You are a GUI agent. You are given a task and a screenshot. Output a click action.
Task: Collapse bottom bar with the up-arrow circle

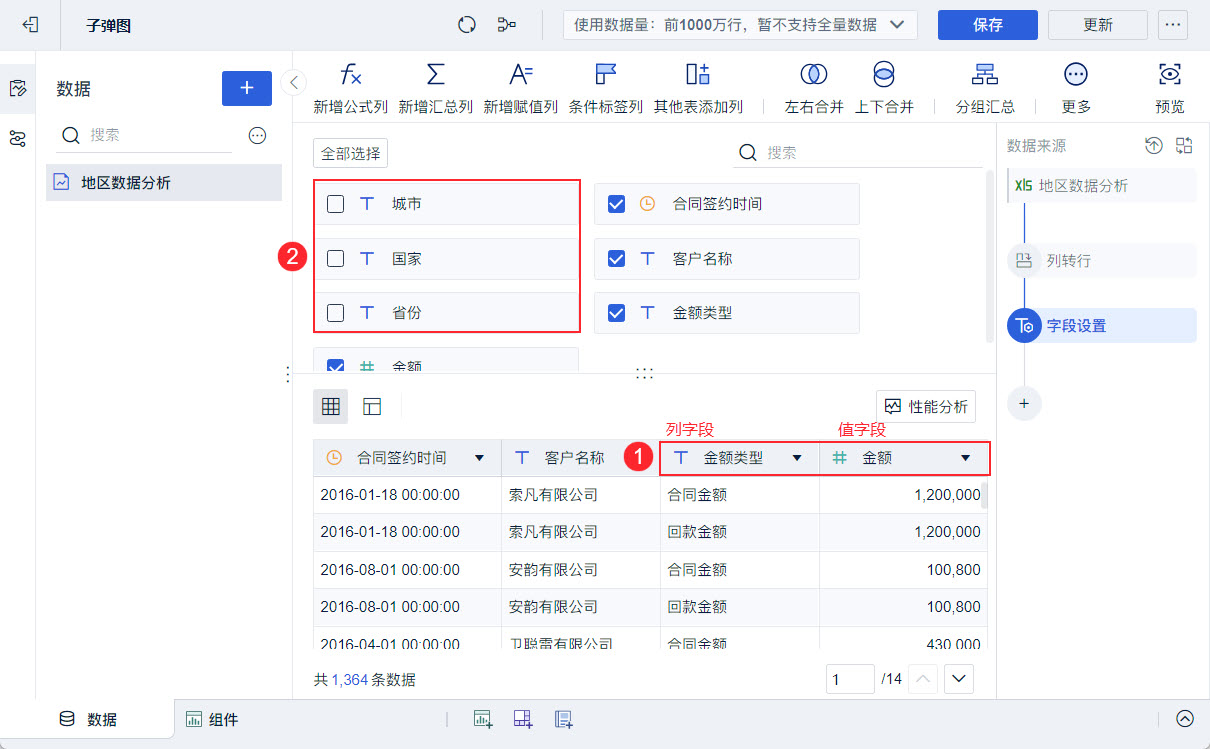point(1185,719)
